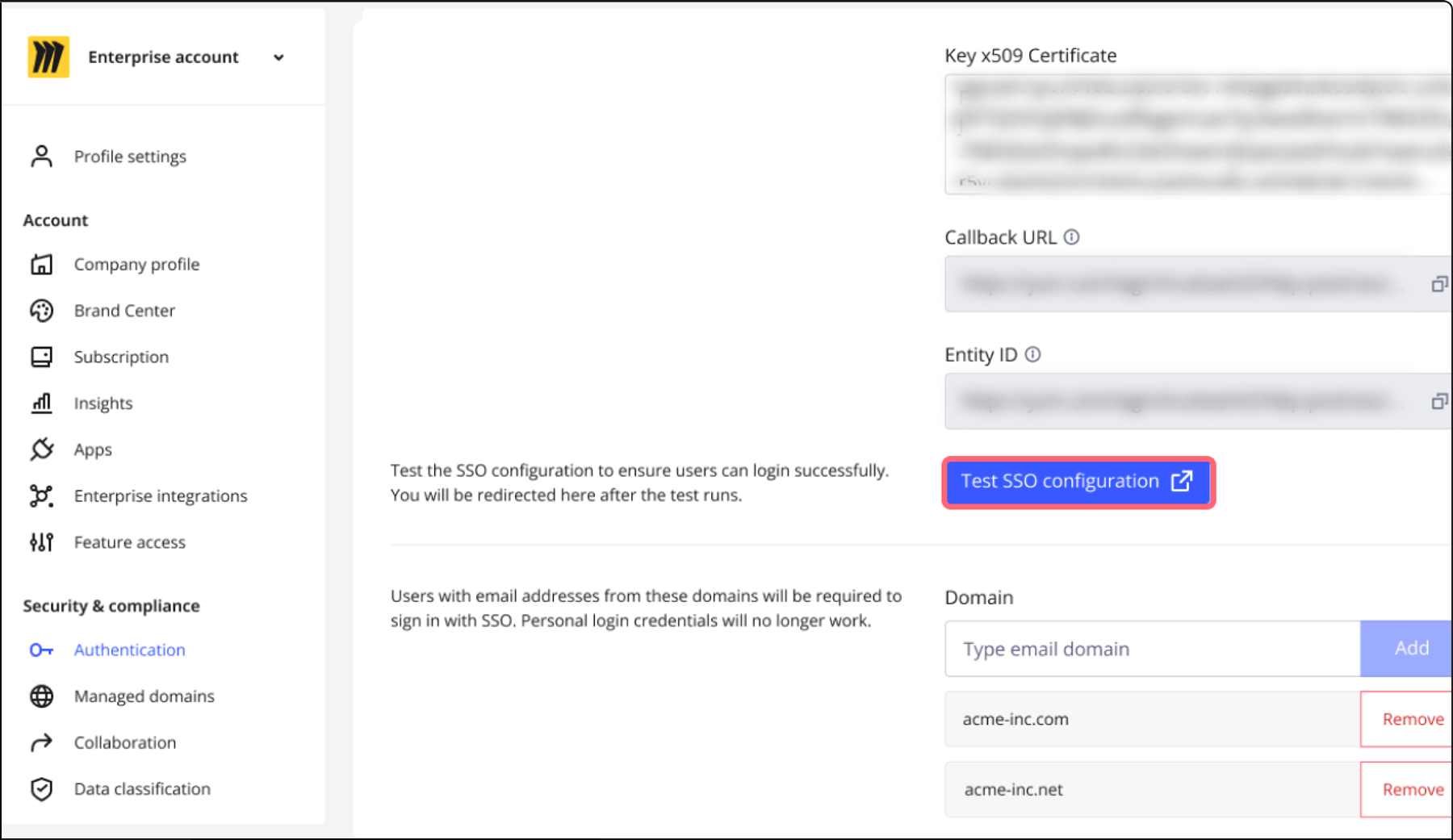
Task: Show info tooltip for Callback URL
Action: [1071, 237]
